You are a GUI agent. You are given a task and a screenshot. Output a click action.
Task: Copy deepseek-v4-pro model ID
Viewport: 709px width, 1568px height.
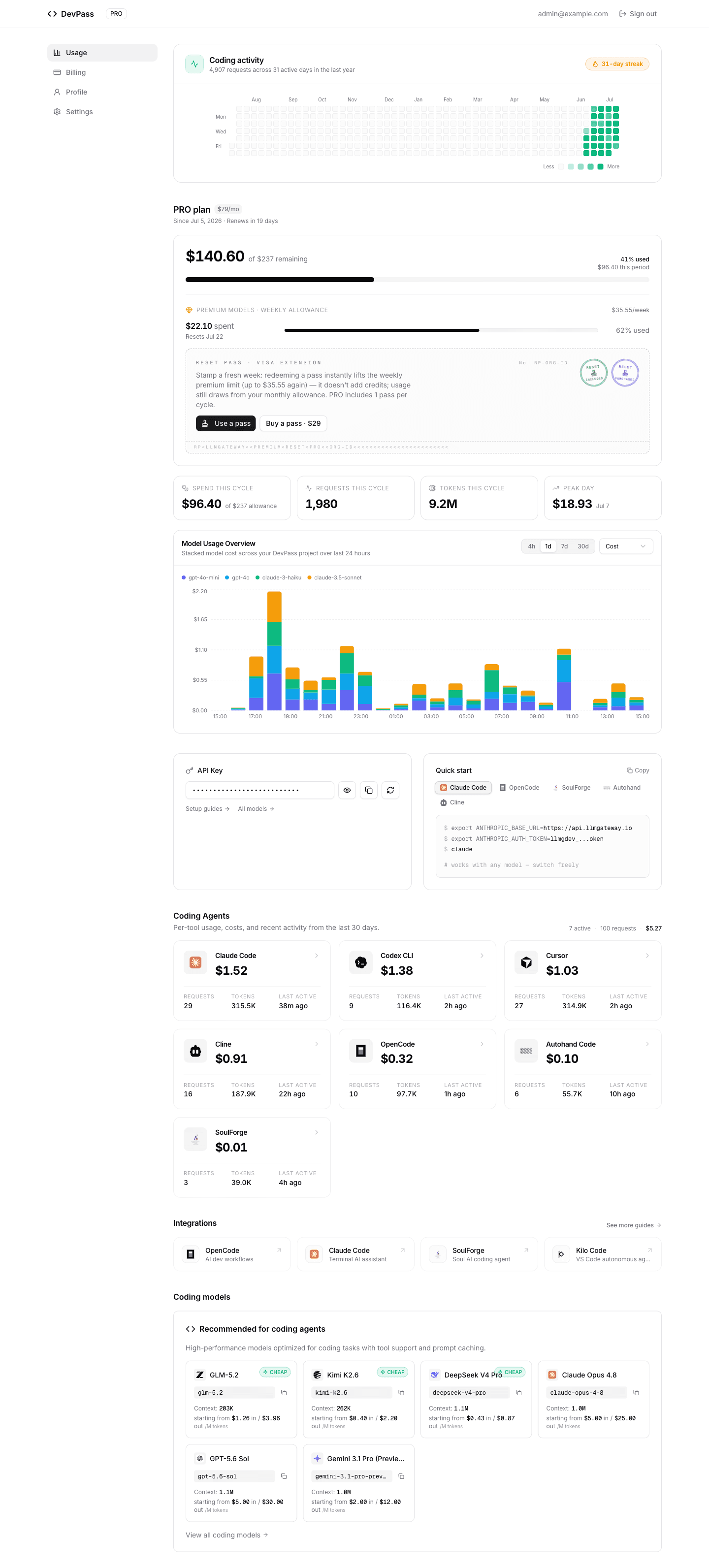518,1393
